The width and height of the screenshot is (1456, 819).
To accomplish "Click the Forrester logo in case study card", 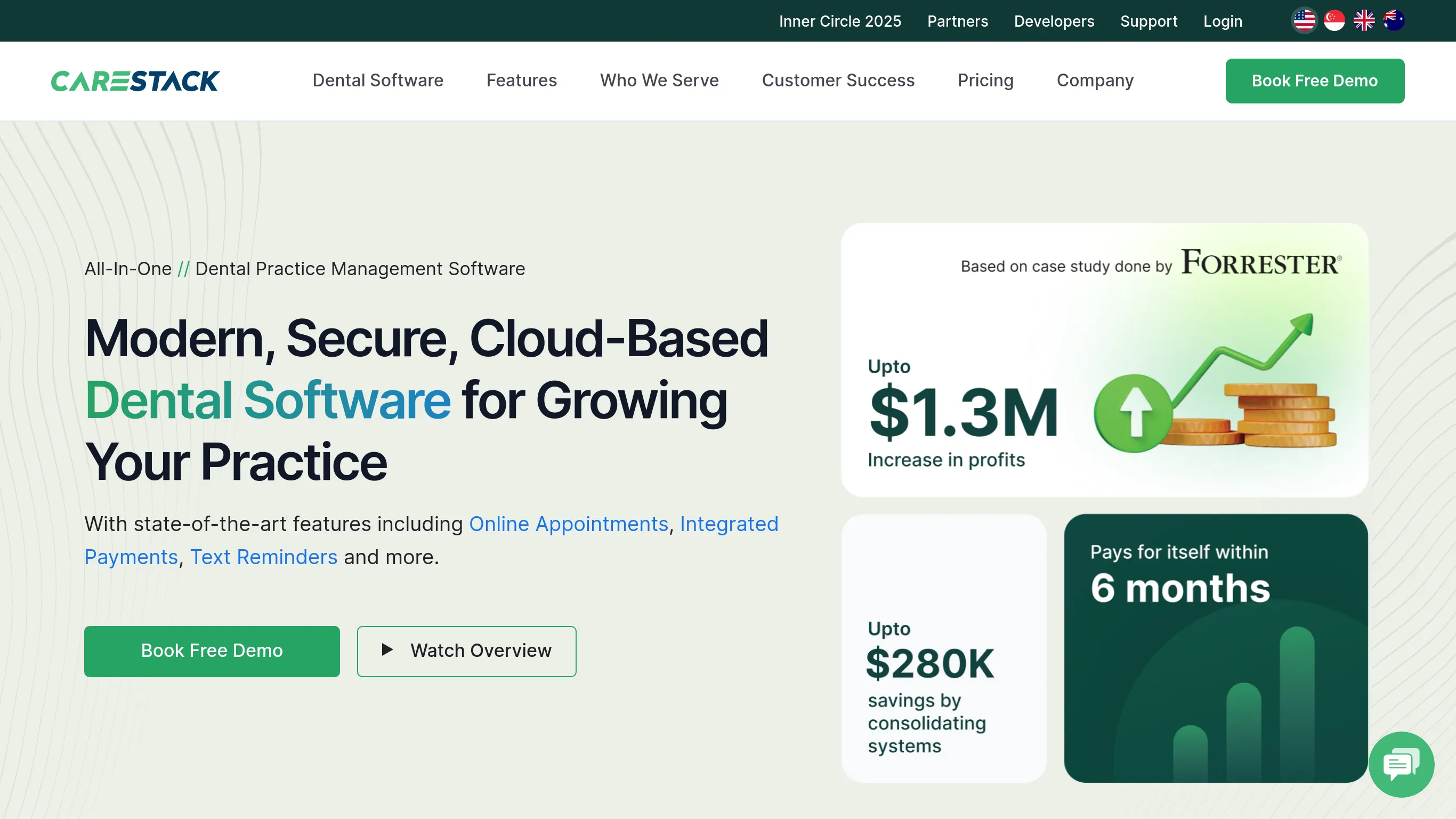I will click(1261, 262).
